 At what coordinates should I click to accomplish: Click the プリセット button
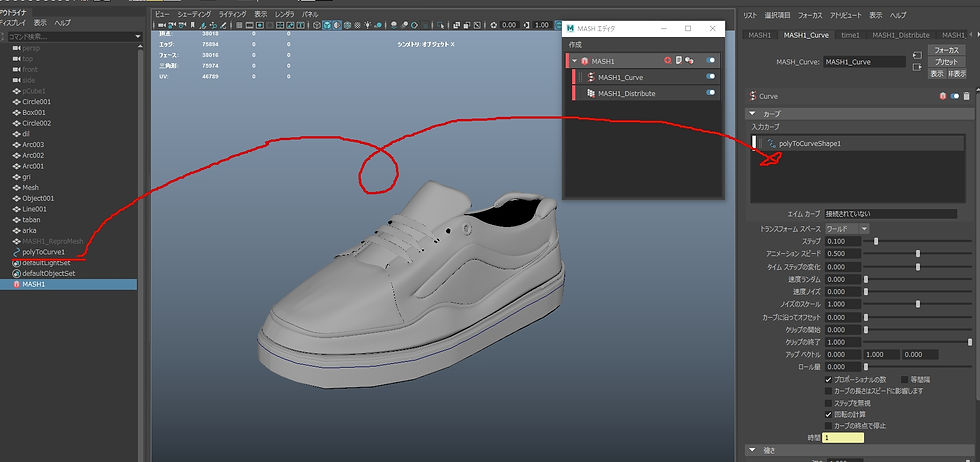[x=946, y=62]
